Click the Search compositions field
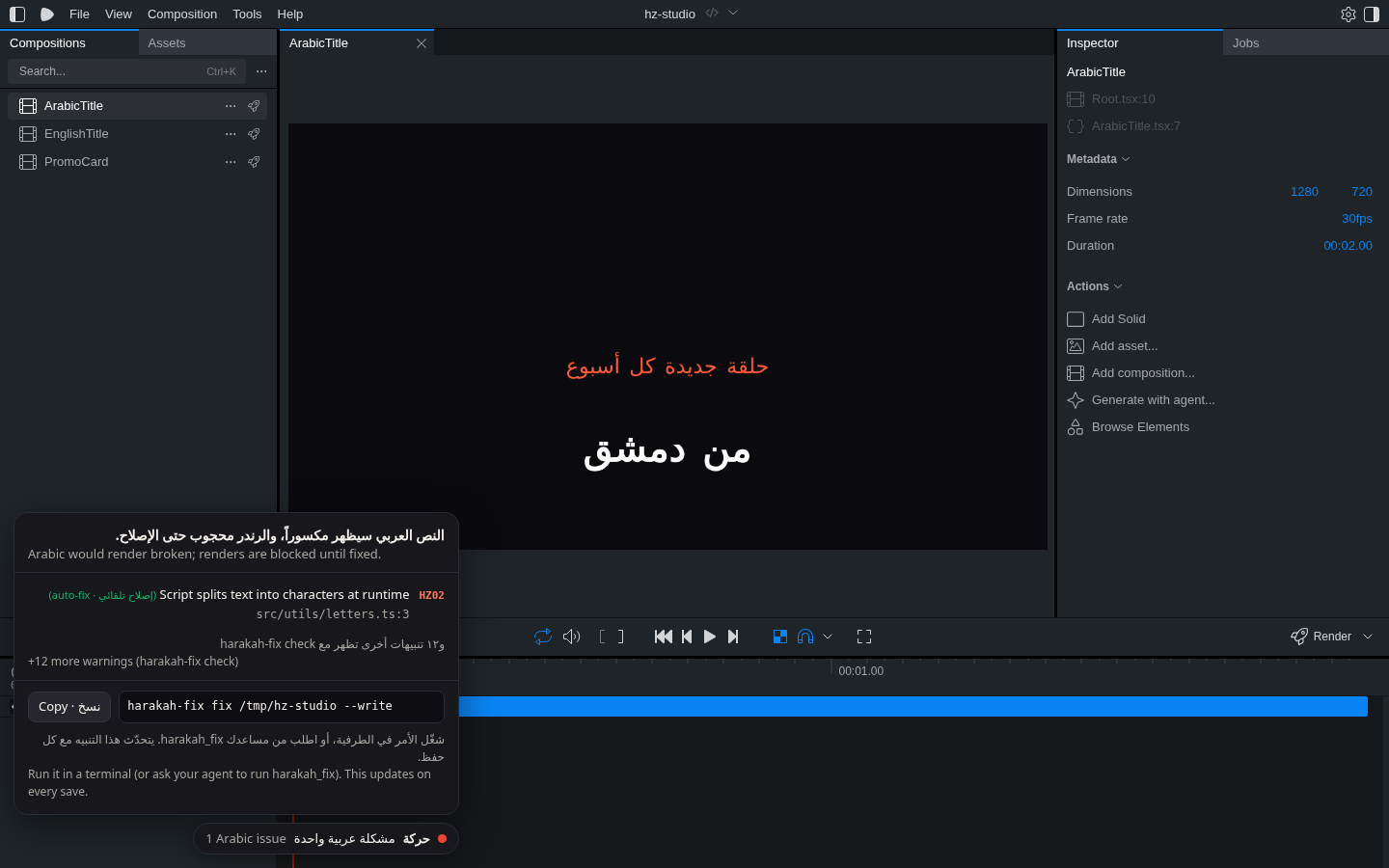 (x=126, y=71)
